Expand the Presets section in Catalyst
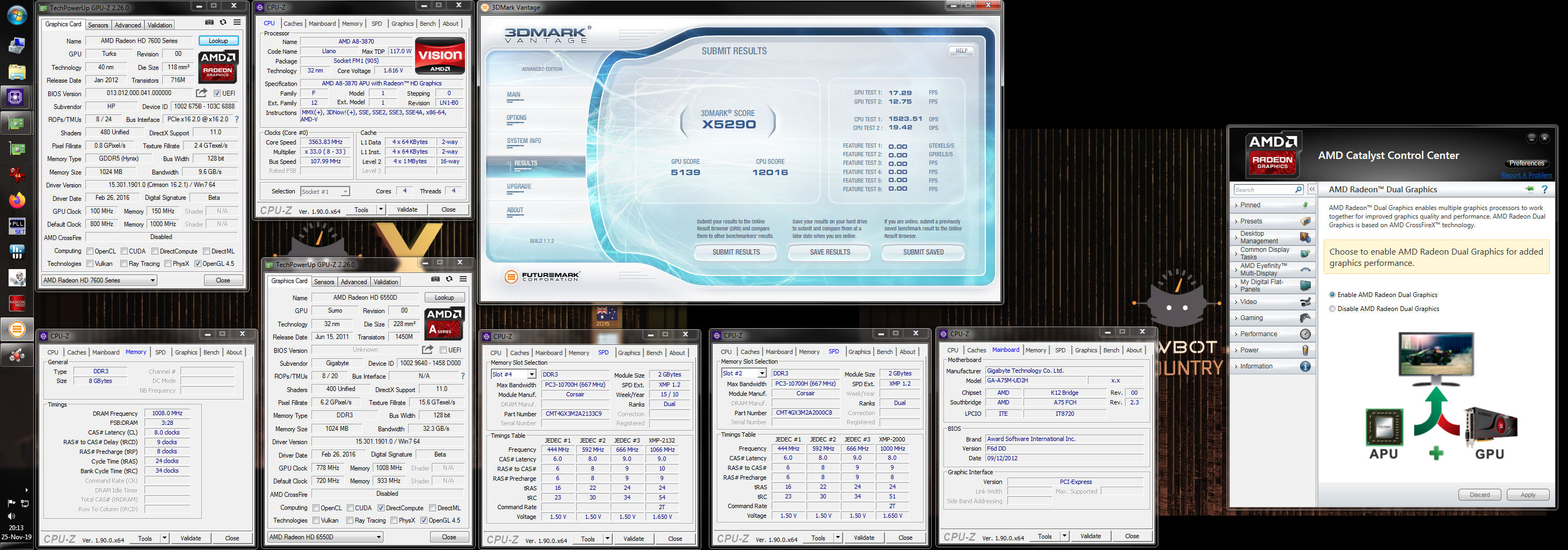 1272,221
